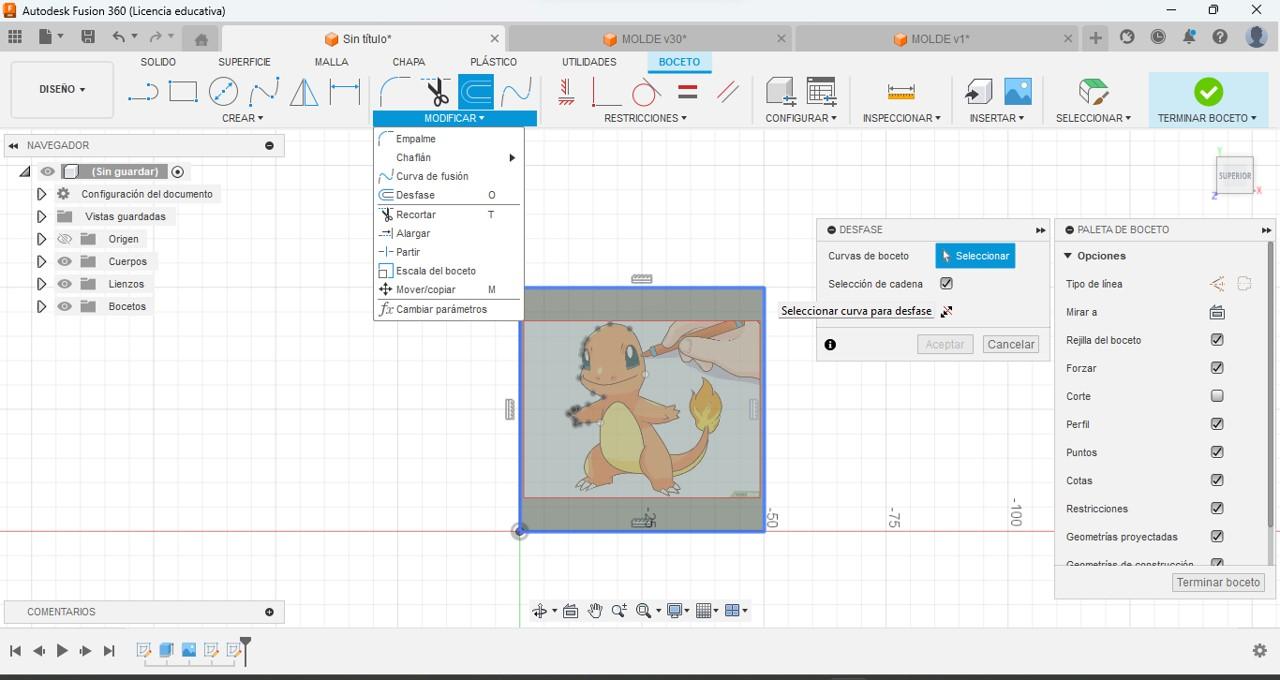The width and height of the screenshot is (1280, 680).
Task: Click the Seleccionar button in Desfase dialog
Action: (x=975, y=256)
